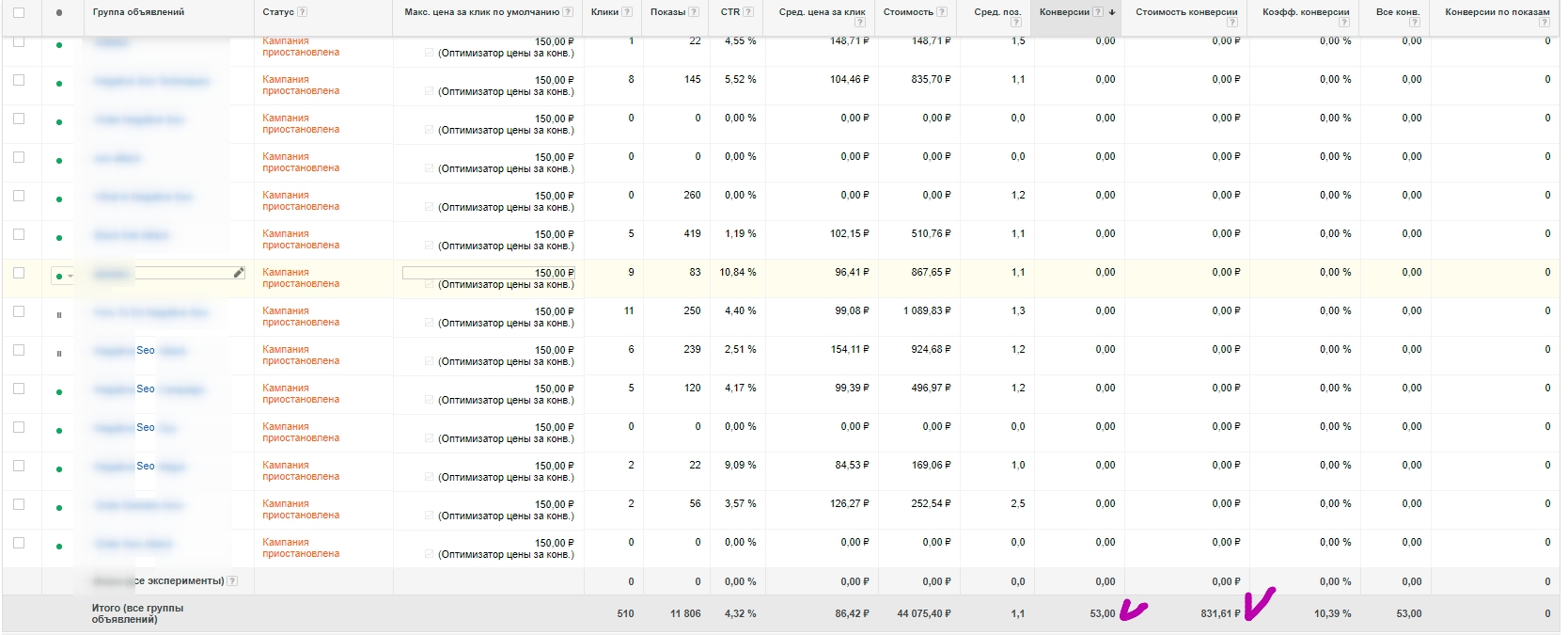Toggle the select-all checkbox in header
Image resolution: width=1568 pixels, height=635 pixels.
point(19,13)
